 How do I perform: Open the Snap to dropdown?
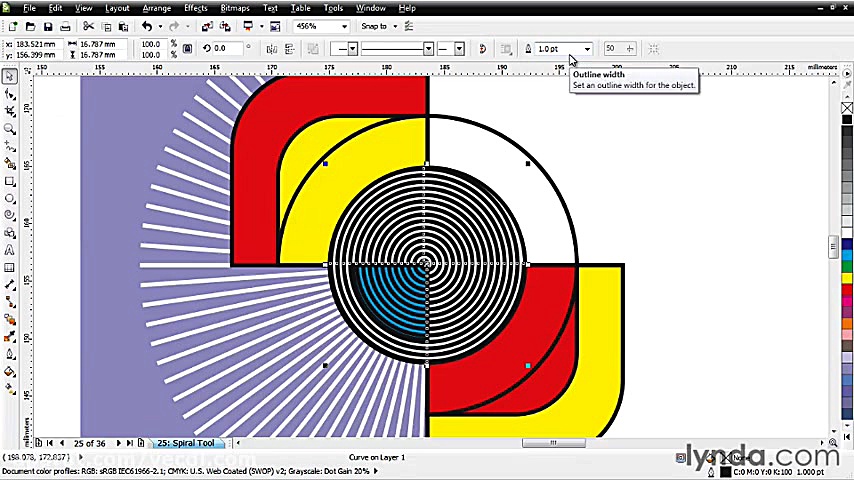click(x=381, y=26)
